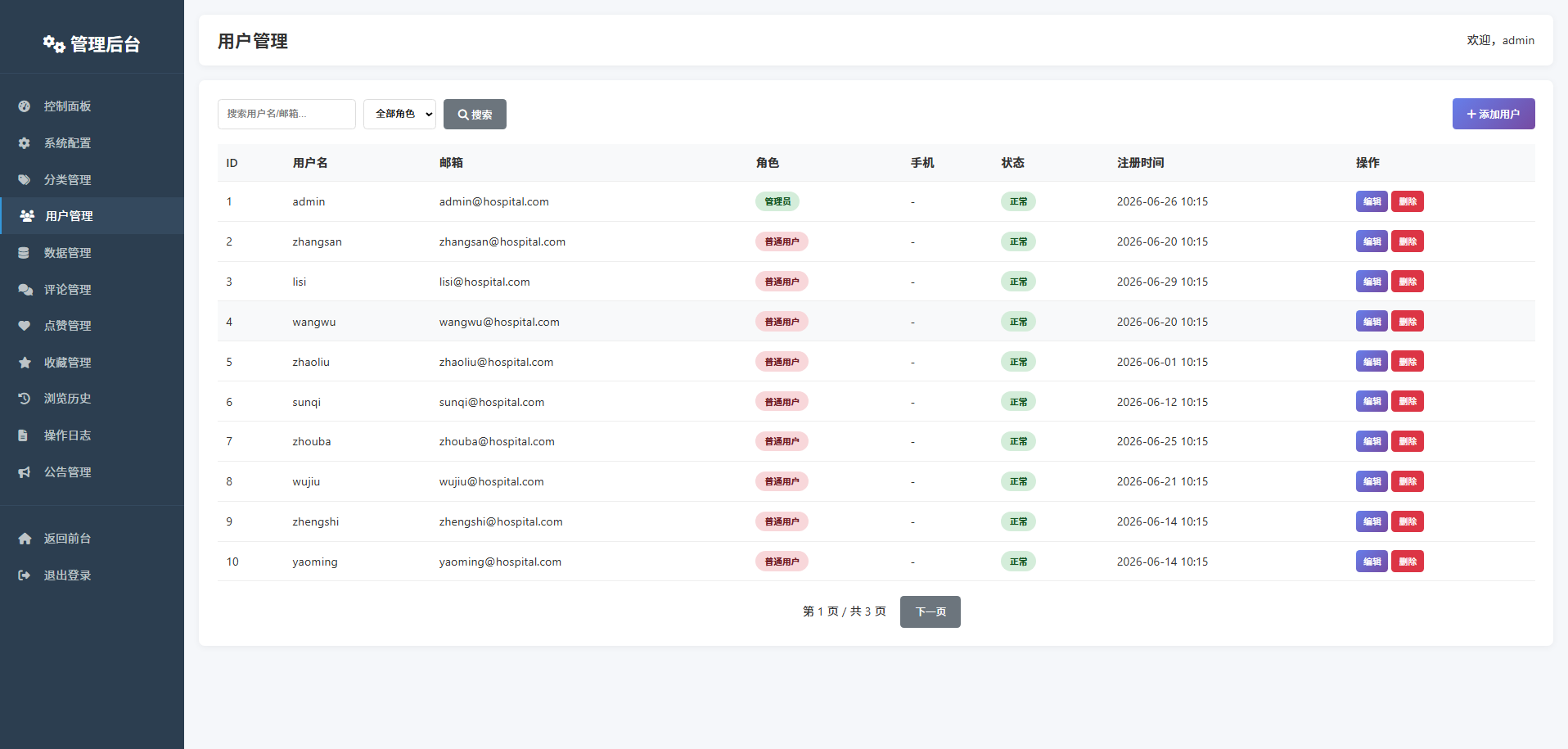Click the 状态 column header
1568x749 pixels.
tap(1012, 163)
